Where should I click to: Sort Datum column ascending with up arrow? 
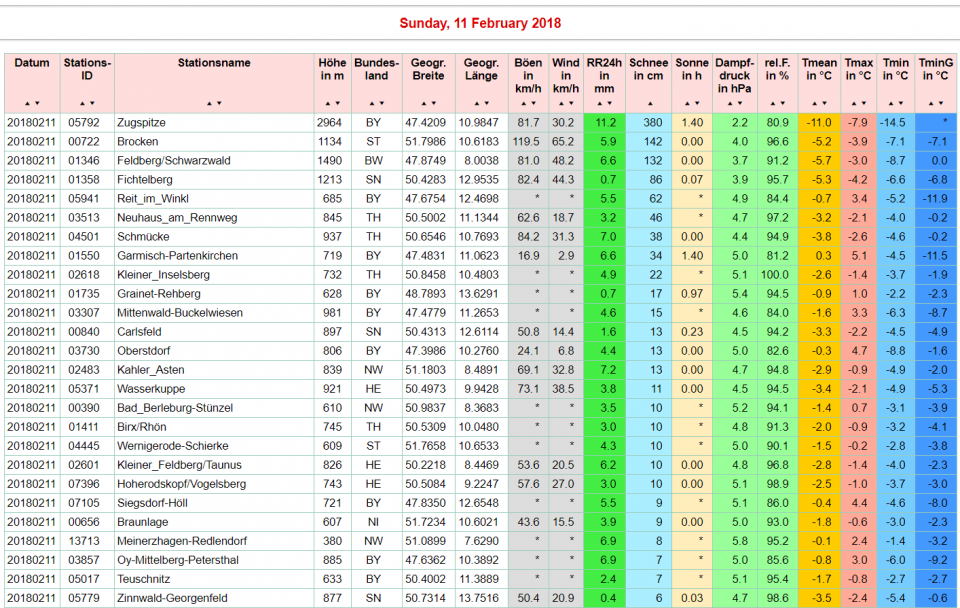pos(27,103)
